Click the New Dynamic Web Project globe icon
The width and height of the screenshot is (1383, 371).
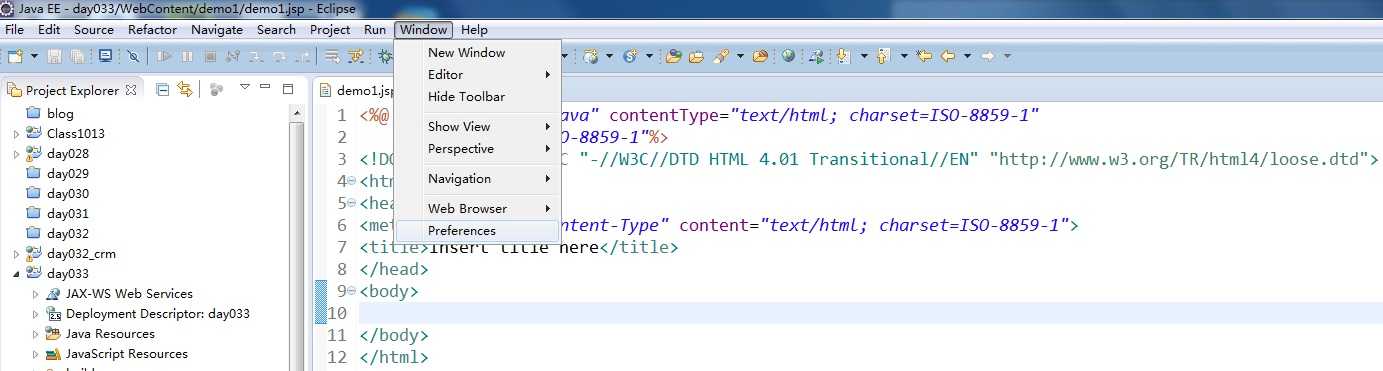590,56
